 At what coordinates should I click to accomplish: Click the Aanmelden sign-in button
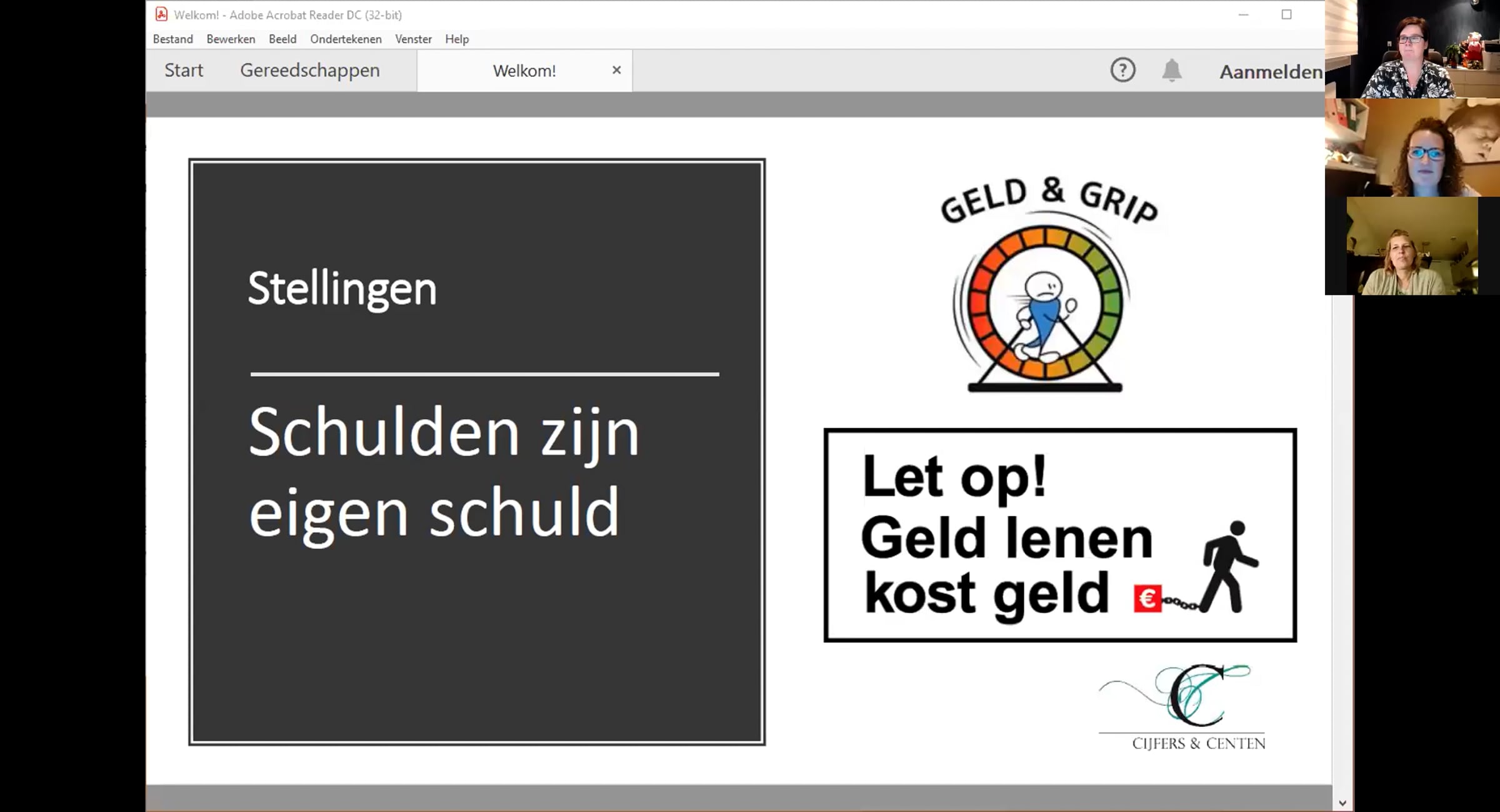(x=1271, y=72)
